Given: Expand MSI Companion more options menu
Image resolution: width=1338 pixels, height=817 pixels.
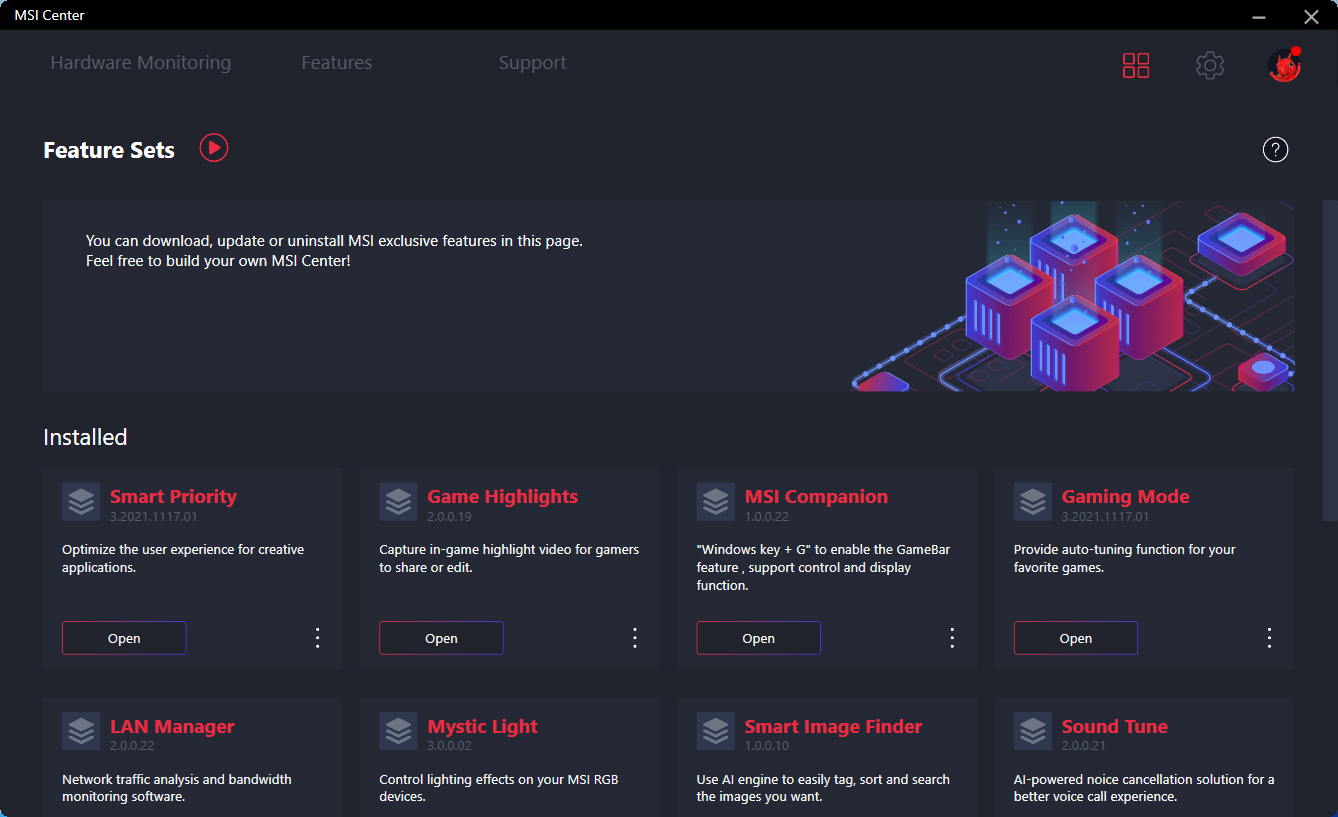Looking at the screenshot, I should 952,638.
